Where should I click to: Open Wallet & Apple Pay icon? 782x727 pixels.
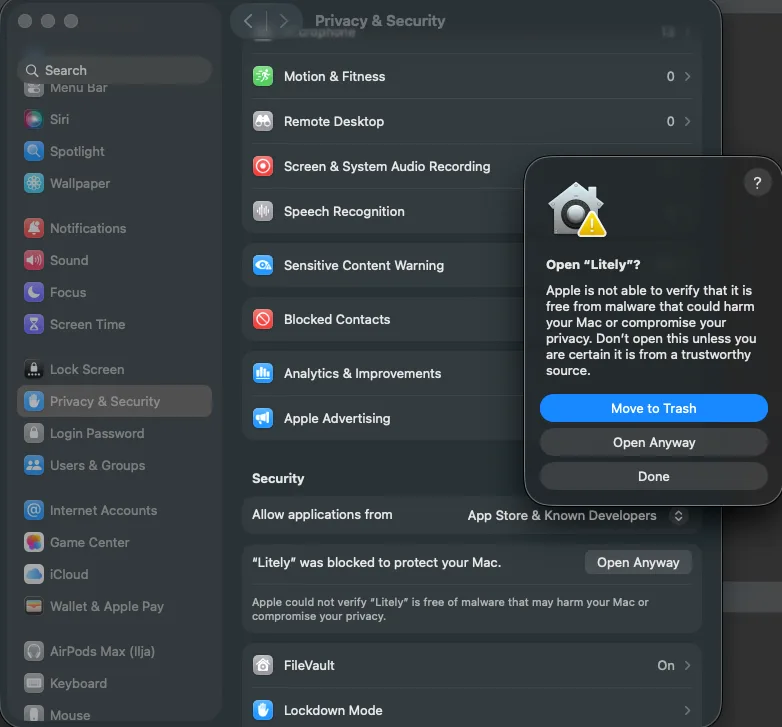33,606
